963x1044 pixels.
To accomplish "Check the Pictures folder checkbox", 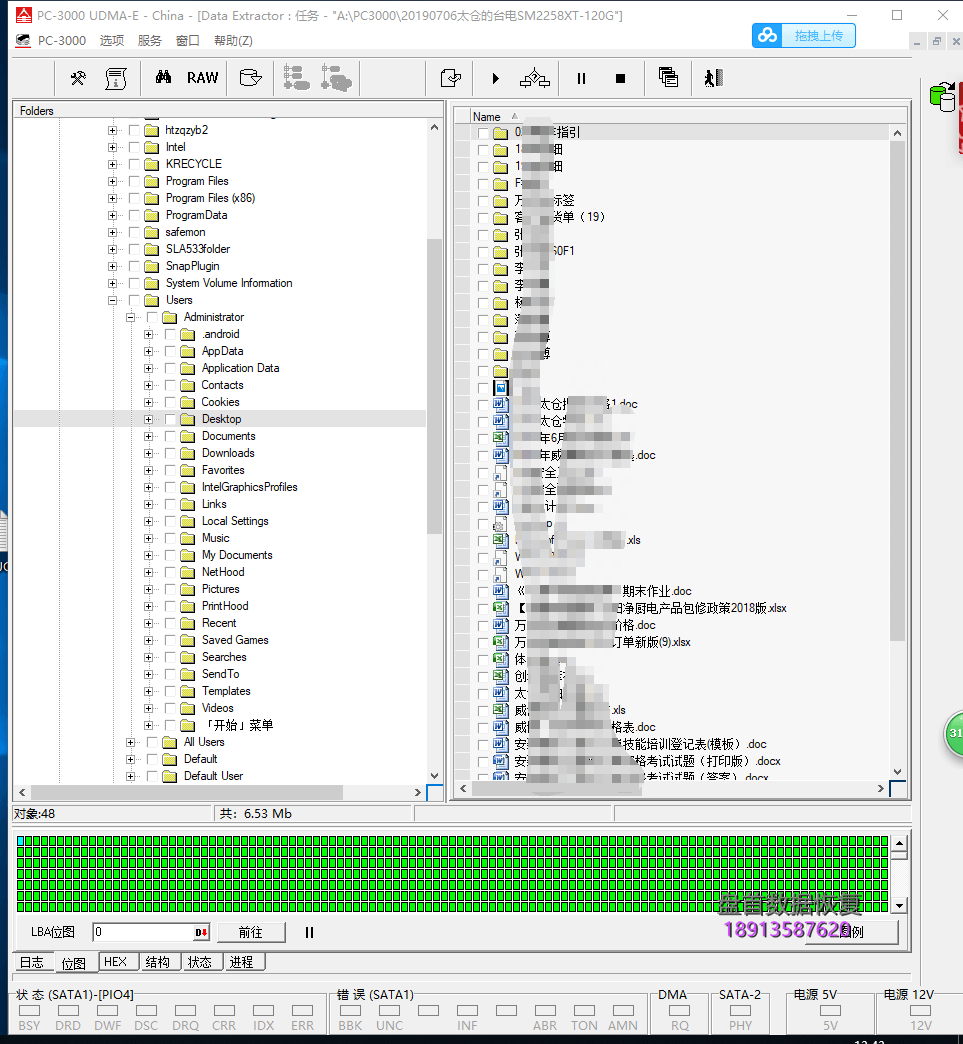I will (x=170, y=589).
